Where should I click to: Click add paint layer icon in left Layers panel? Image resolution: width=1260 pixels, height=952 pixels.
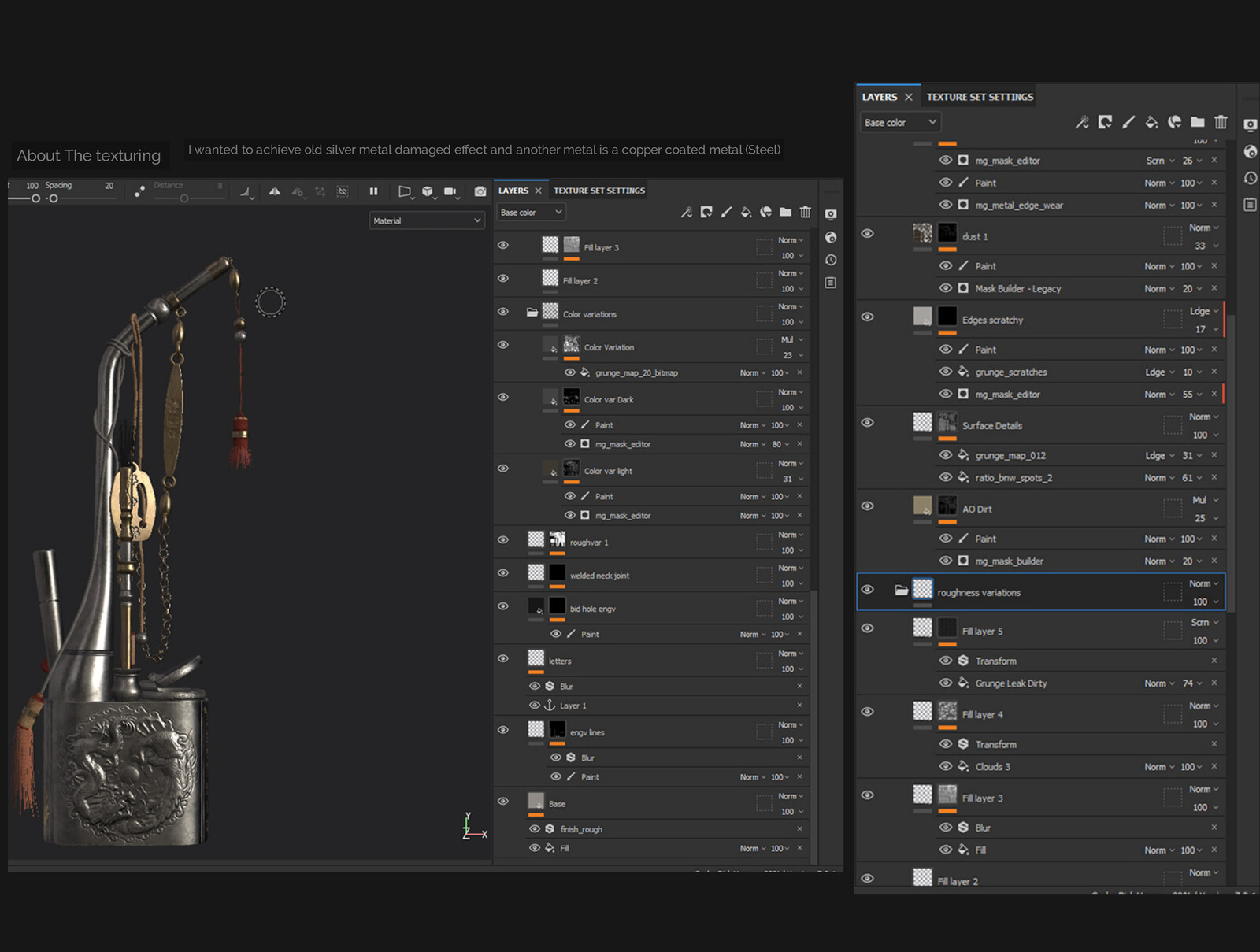click(x=726, y=212)
